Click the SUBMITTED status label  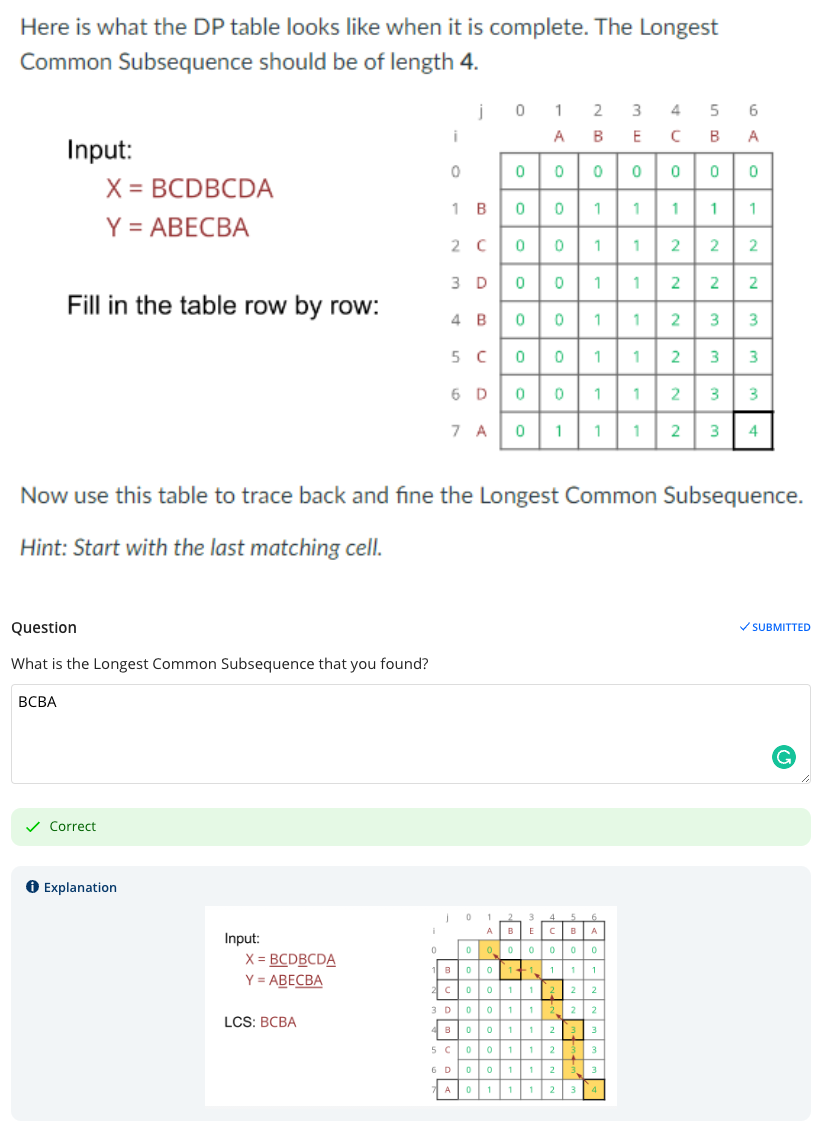(x=781, y=627)
